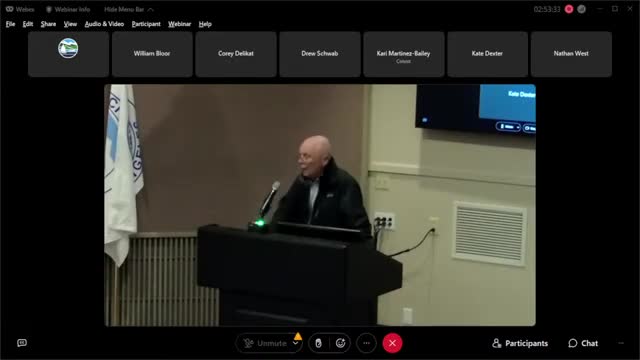Open the Share menu
The image size is (640, 360).
point(48,24)
